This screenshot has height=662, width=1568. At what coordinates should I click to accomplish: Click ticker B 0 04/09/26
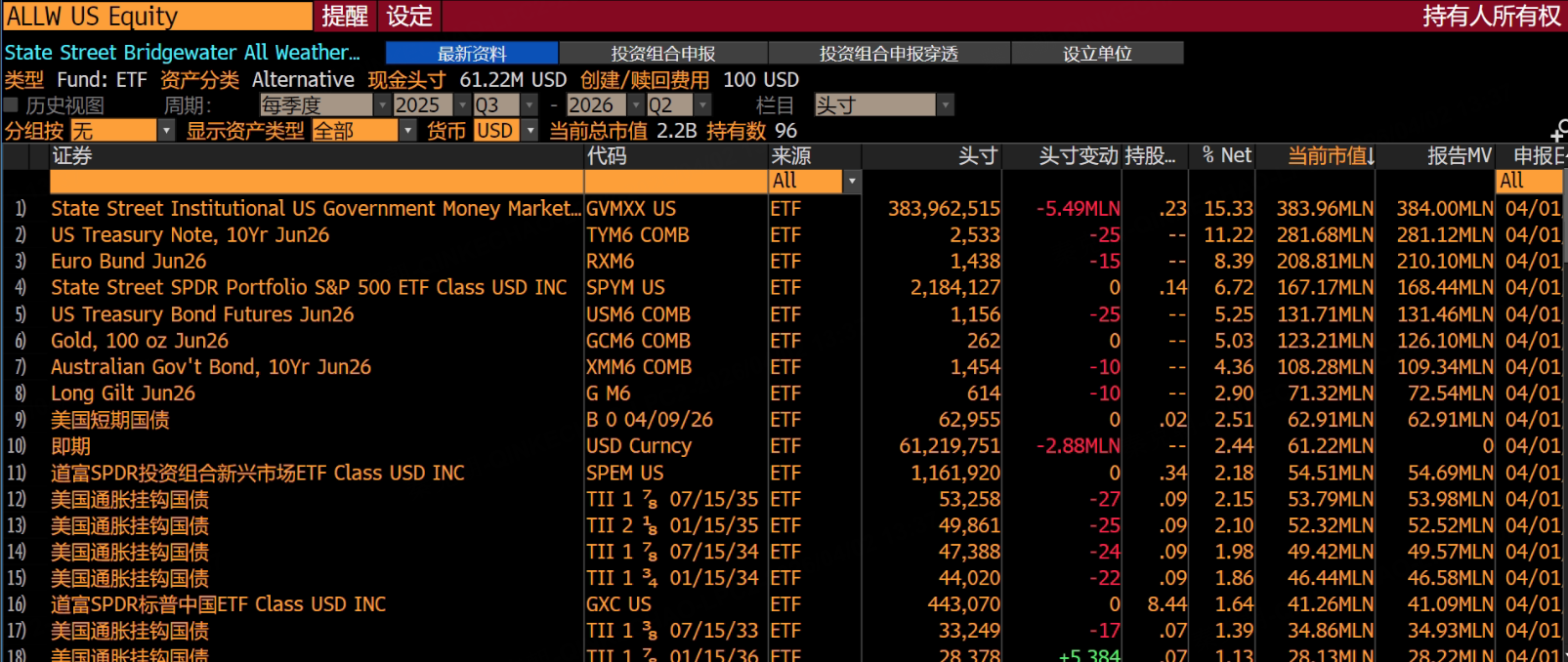tap(650, 419)
